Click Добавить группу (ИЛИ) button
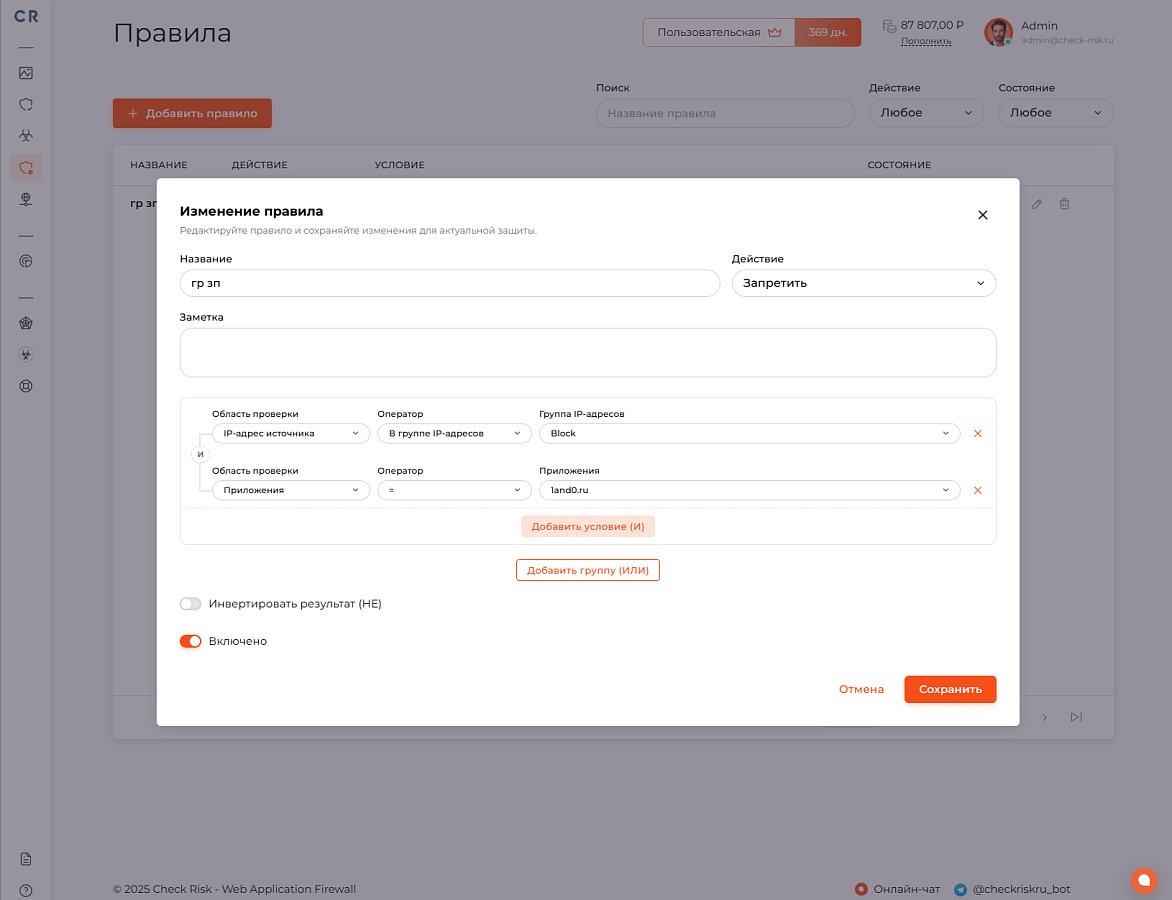This screenshot has width=1172, height=900. (587, 570)
